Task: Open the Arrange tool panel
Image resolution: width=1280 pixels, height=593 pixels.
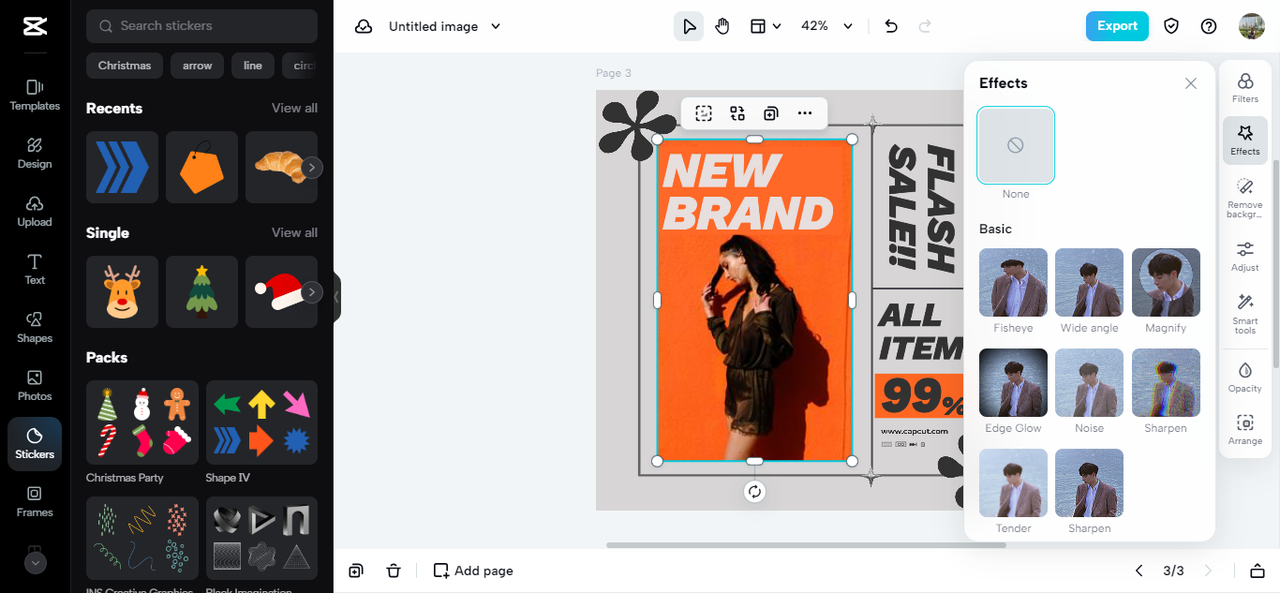Action: tap(1245, 429)
